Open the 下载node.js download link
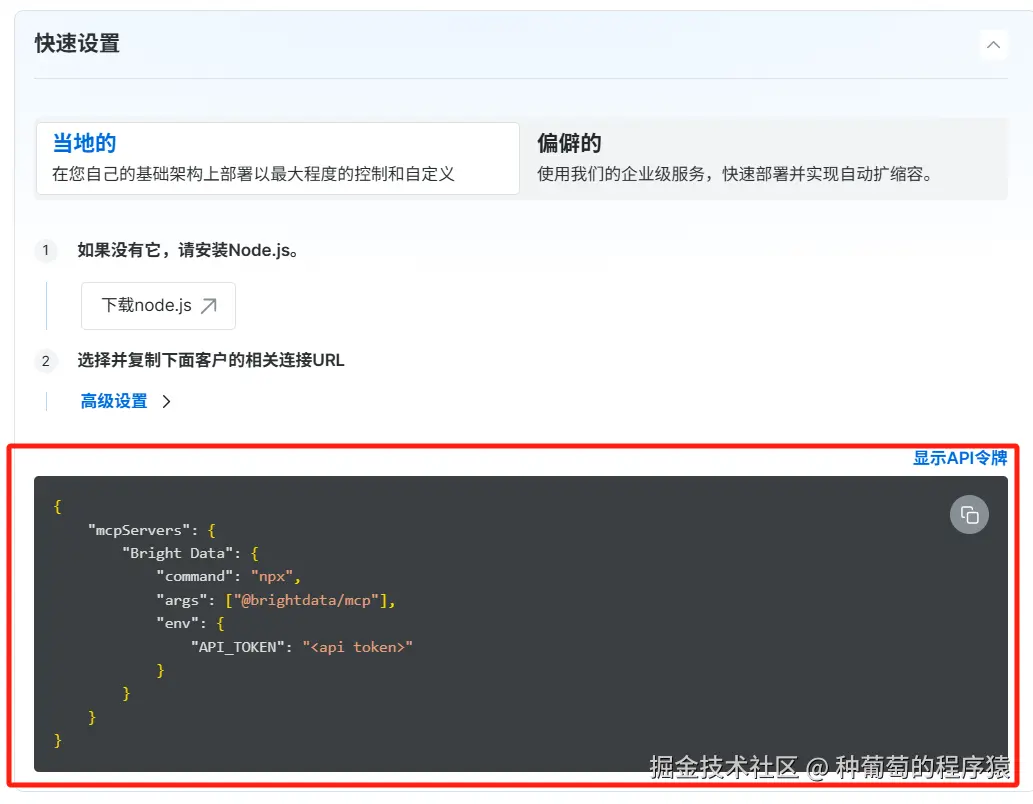1033x804 pixels. (158, 306)
